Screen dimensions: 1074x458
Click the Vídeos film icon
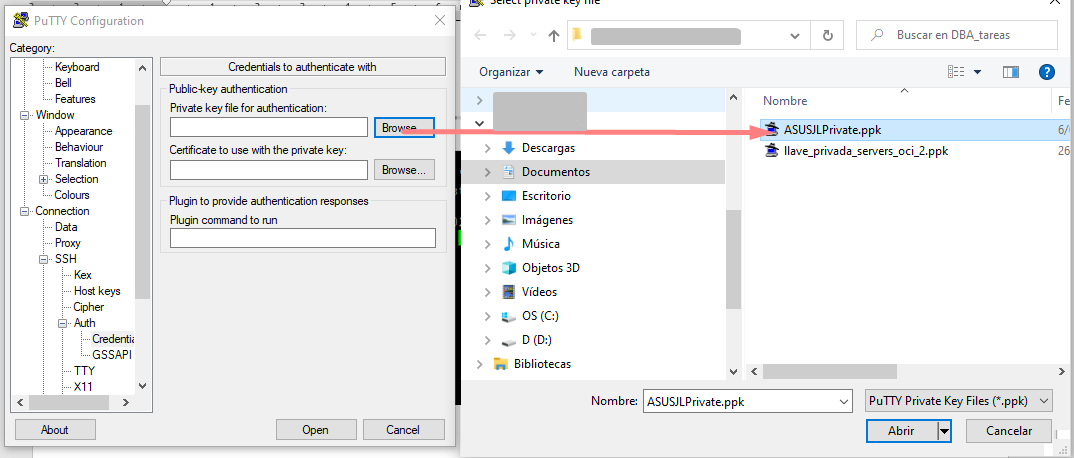pos(508,292)
